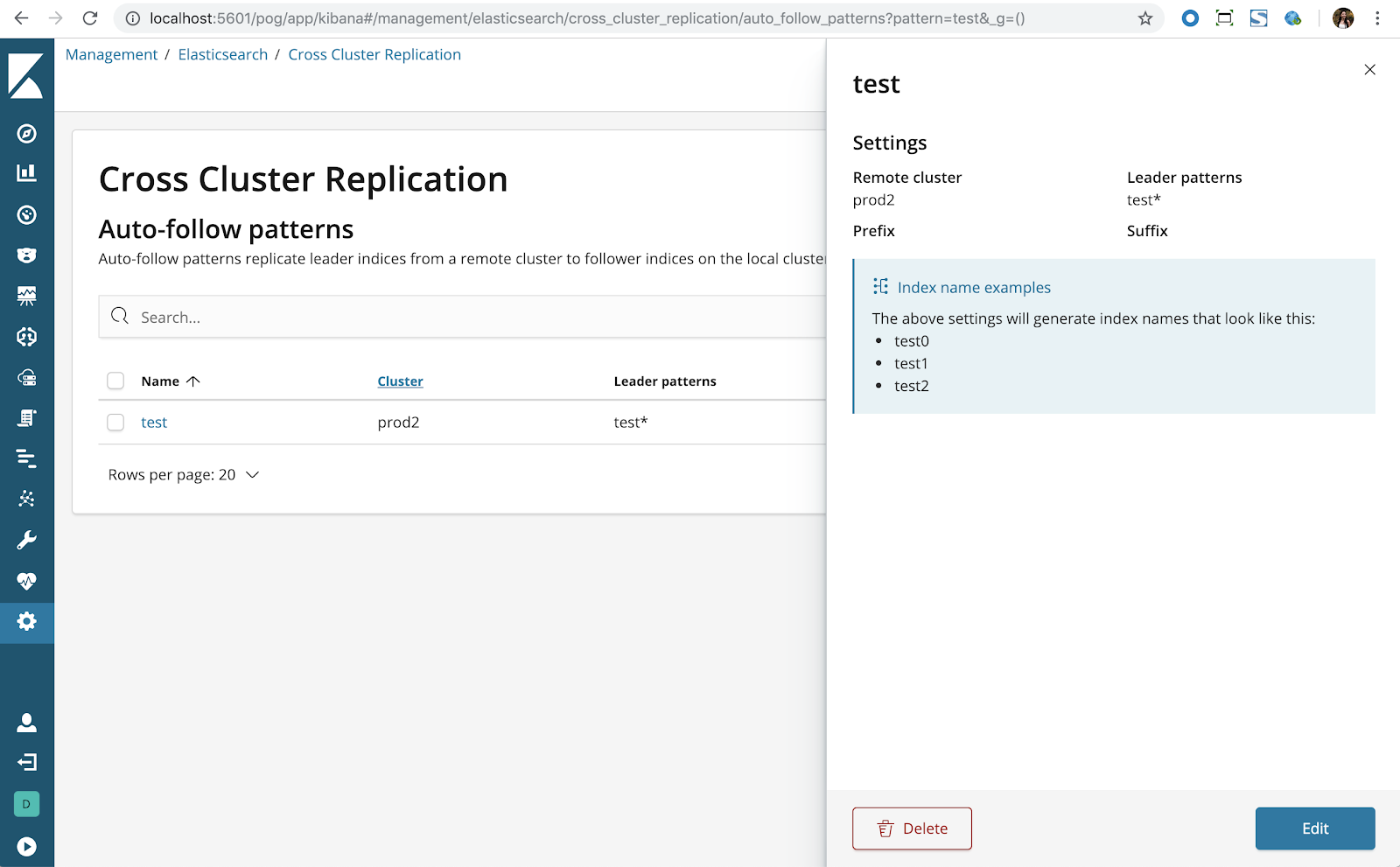Screen dimensions: 1400x867
Task: Open APM sidebar icon
Action: coord(27,458)
